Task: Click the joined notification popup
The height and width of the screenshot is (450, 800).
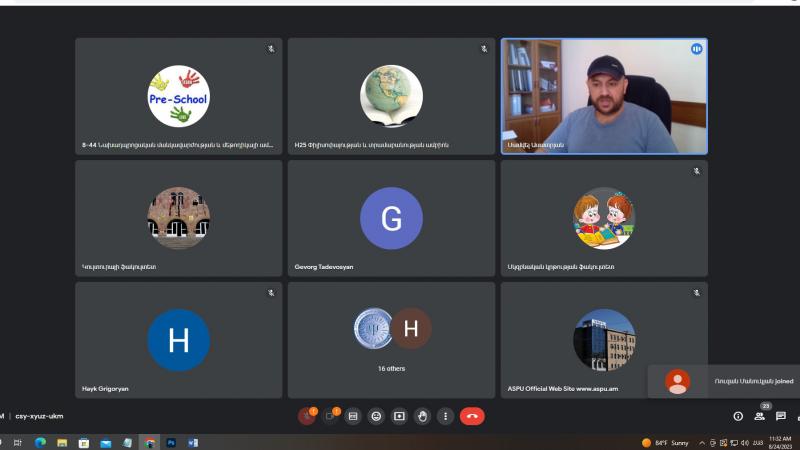Action: click(x=724, y=381)
